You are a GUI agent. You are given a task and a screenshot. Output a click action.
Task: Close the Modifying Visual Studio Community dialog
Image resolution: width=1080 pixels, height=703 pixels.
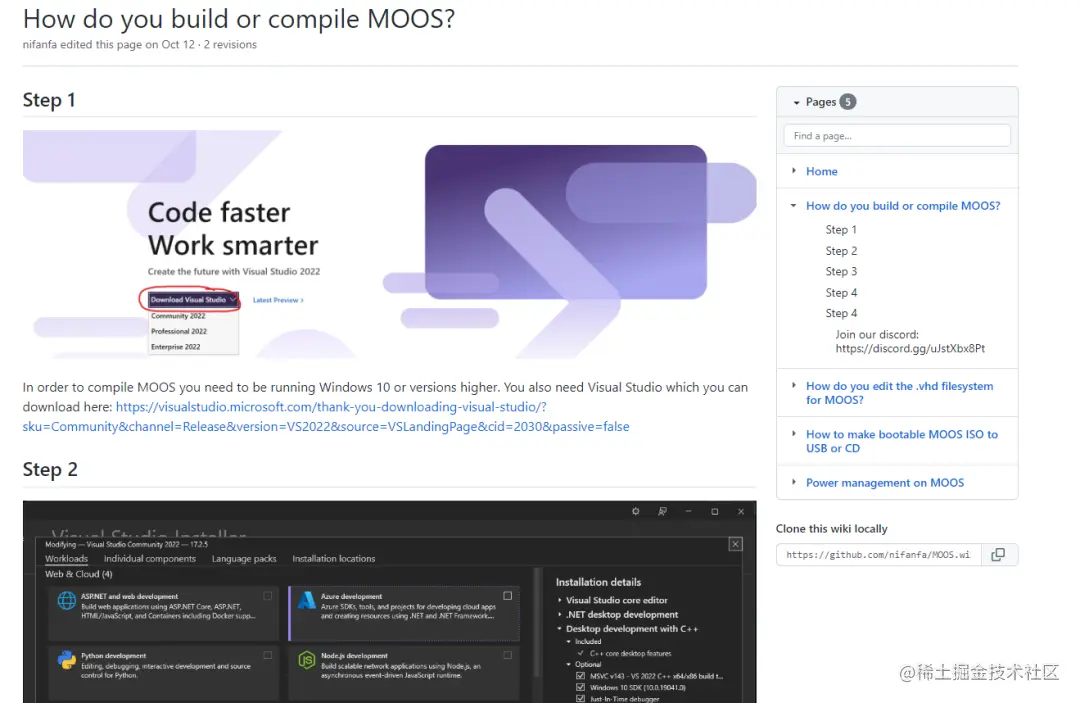coord(736,544)
